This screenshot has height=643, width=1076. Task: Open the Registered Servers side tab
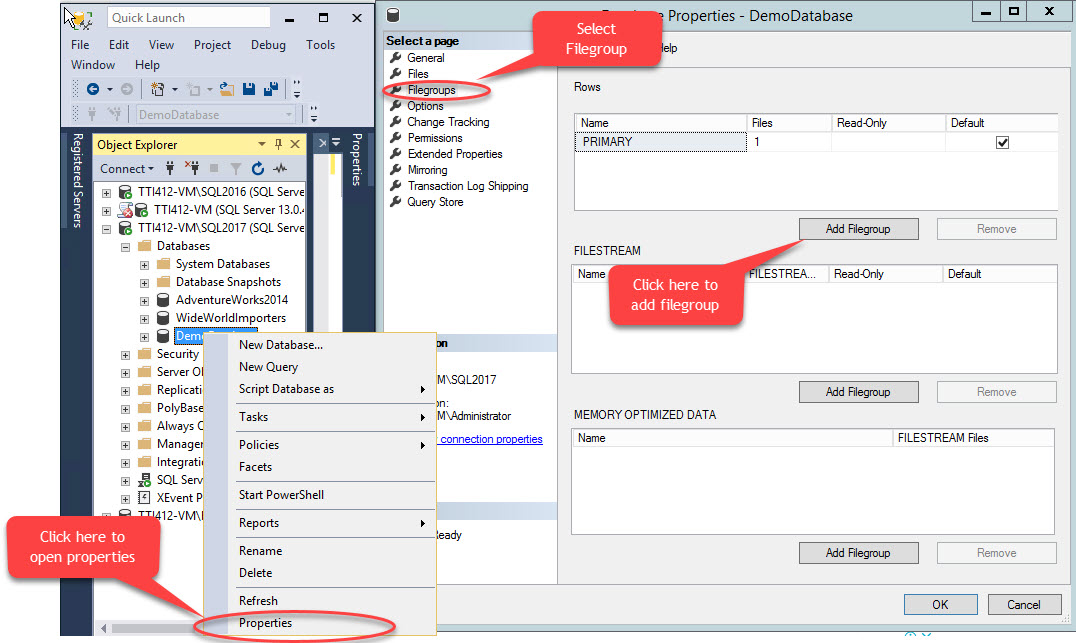pyautogui.click(x=78, y=180)
